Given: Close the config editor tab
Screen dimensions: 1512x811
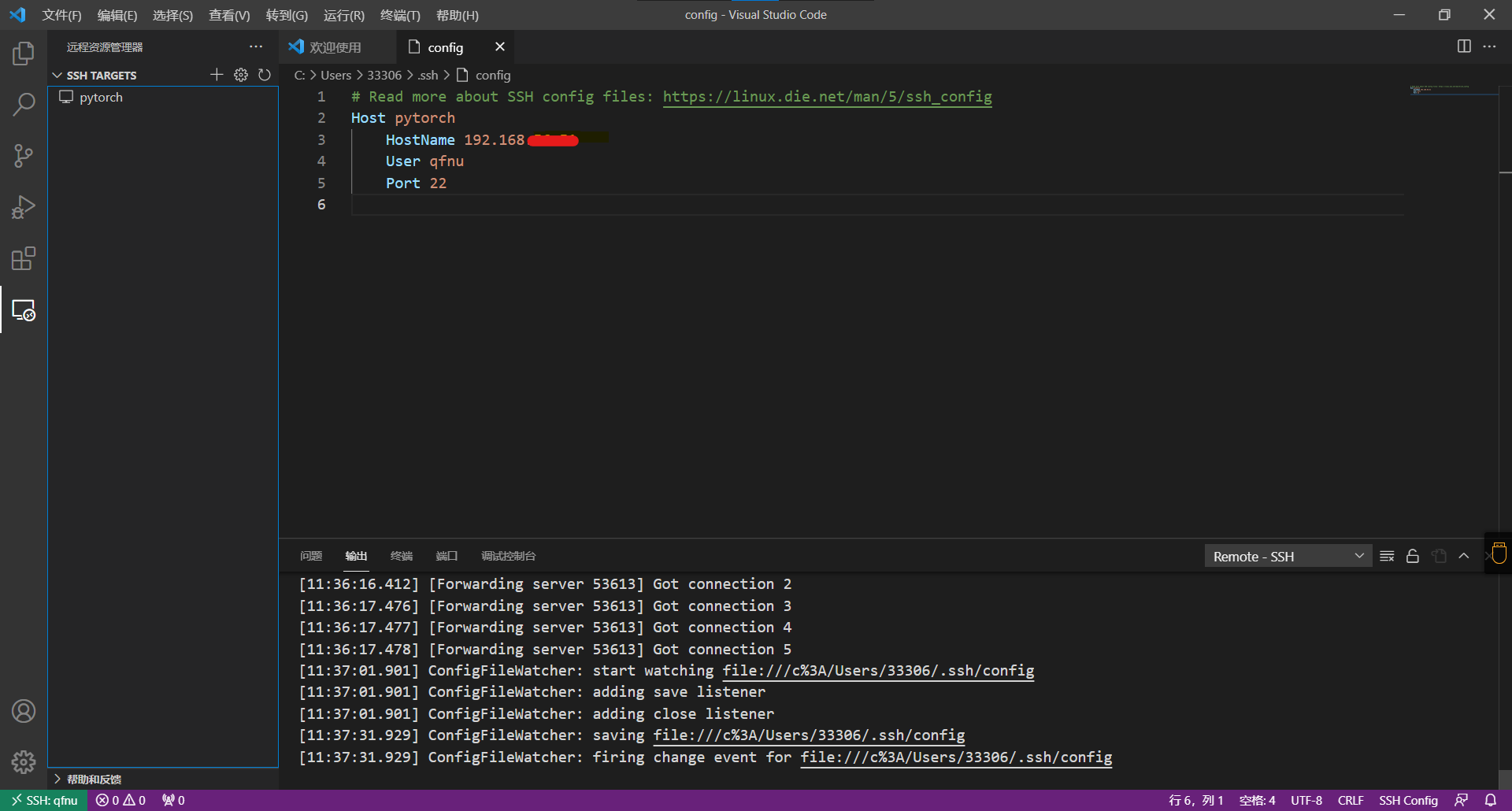Looking at the screenshot, I should coord(499,47).
